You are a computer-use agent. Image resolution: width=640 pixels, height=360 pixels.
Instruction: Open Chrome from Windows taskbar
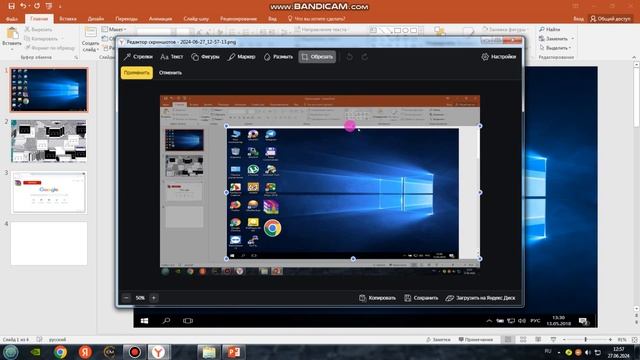[x=60, y=352]
